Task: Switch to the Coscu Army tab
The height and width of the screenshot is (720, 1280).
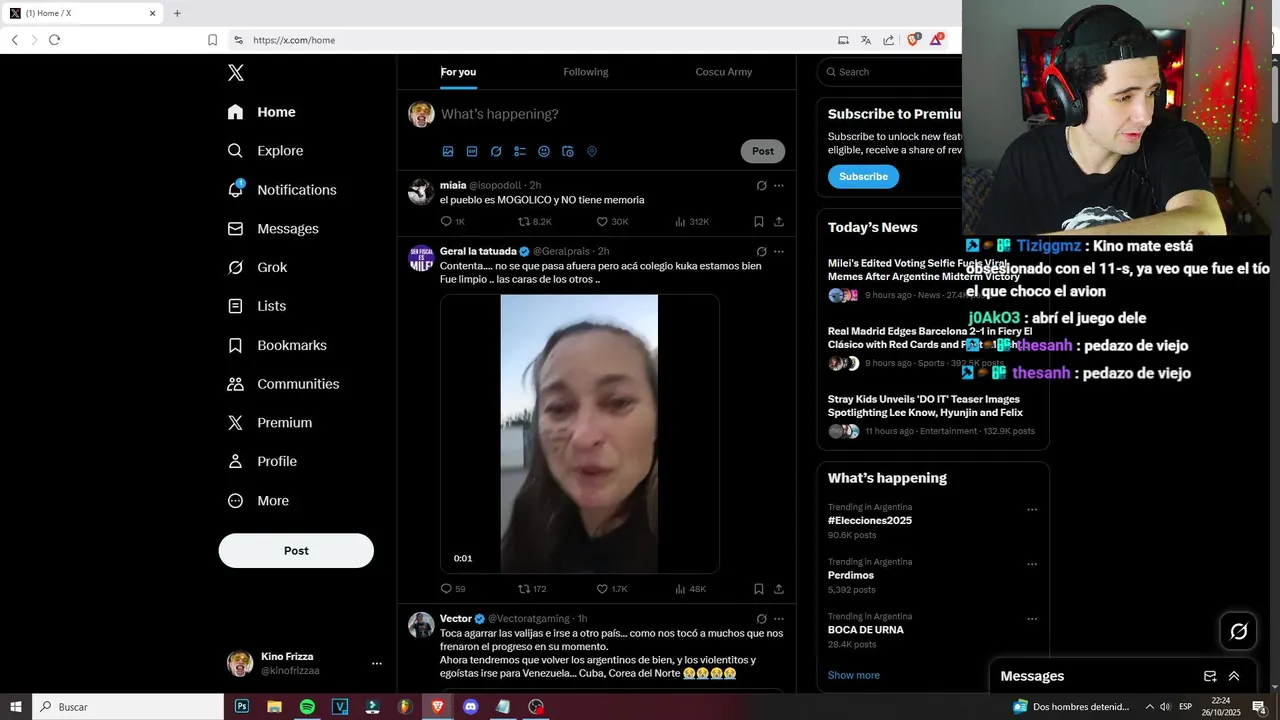Action: click(x=723, y=72)
